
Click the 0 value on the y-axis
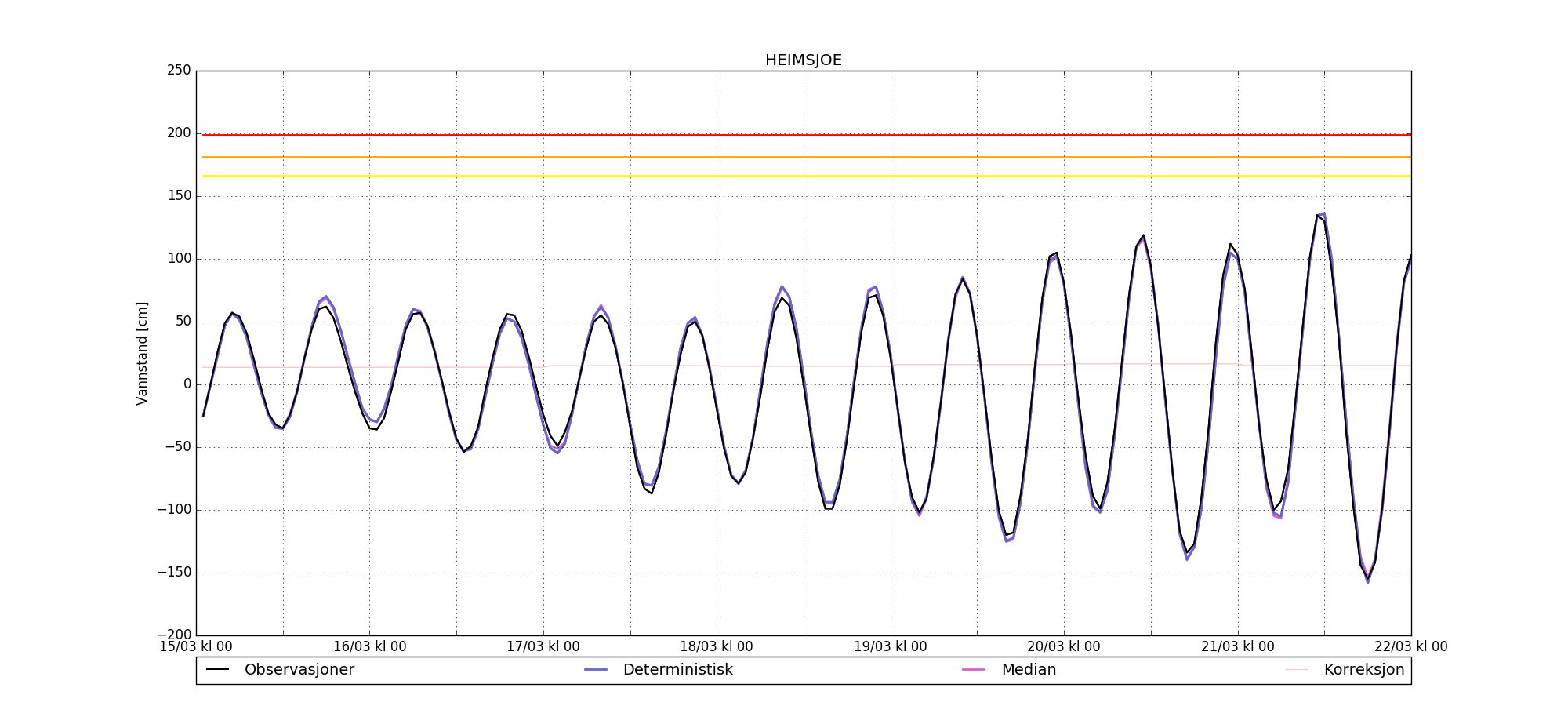point(187,384)
